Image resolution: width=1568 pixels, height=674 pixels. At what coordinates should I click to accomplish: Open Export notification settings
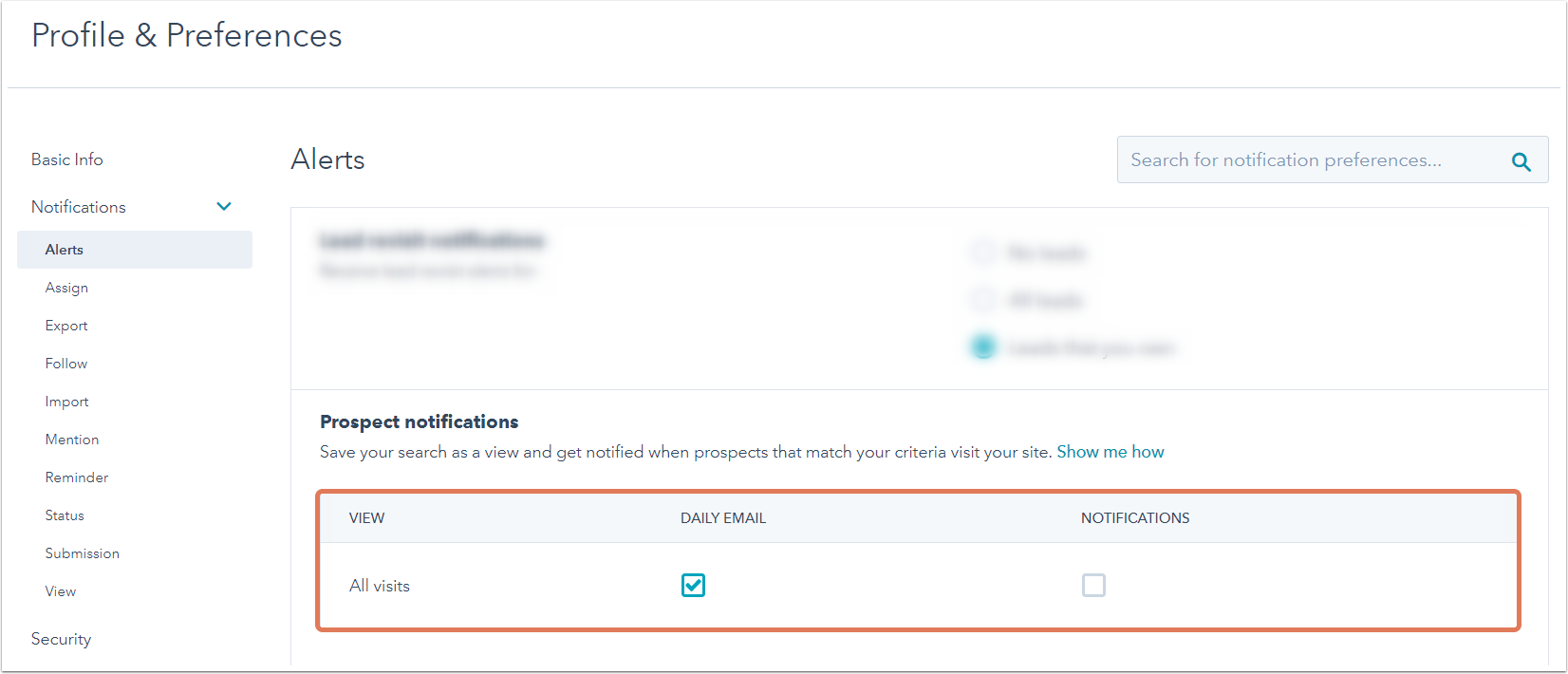(x=66, y=326)
